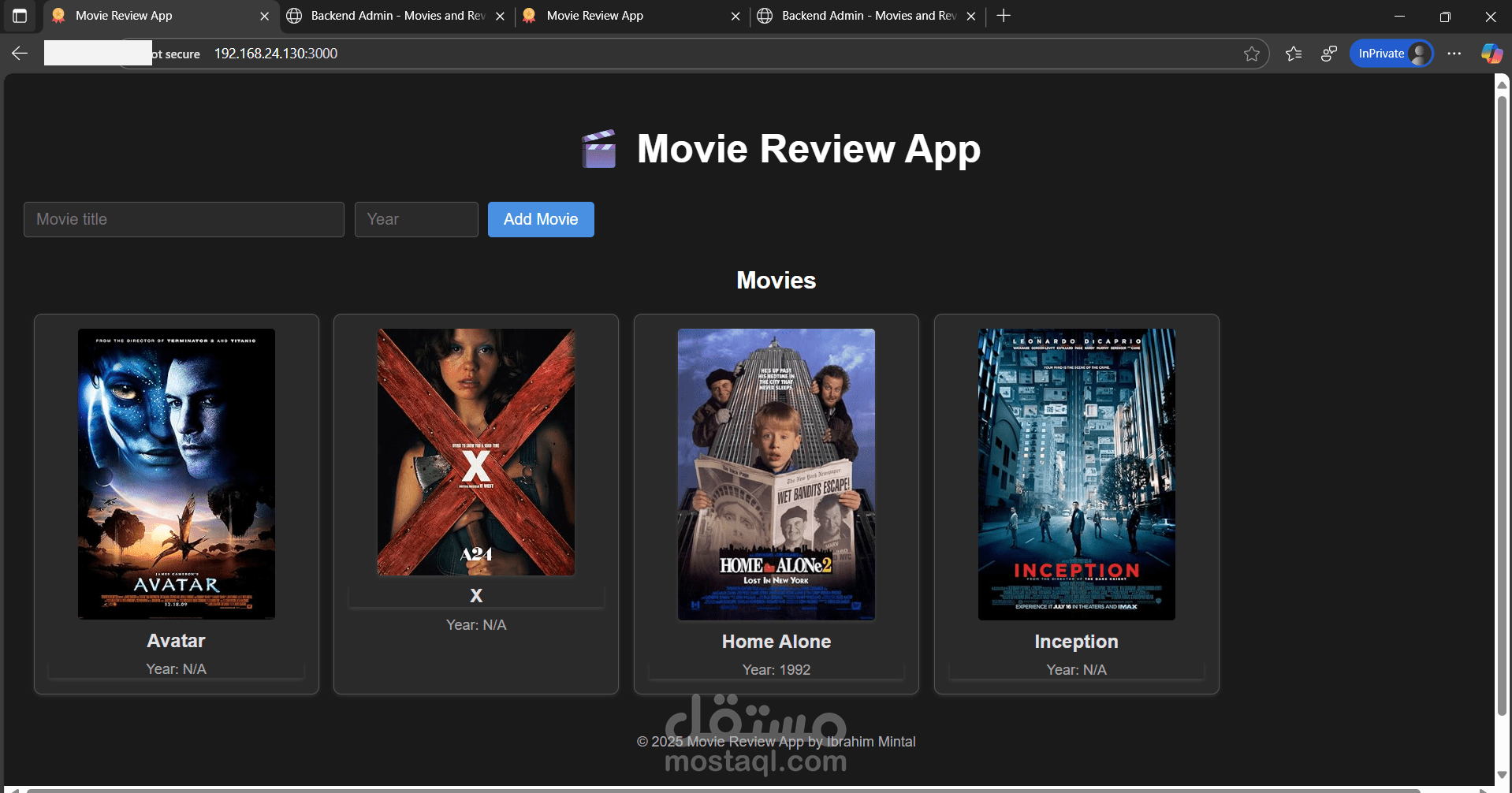Close the second Backend Admin tab
The height and width of the screenshot is (793, 1512).
tap(971, 16)
